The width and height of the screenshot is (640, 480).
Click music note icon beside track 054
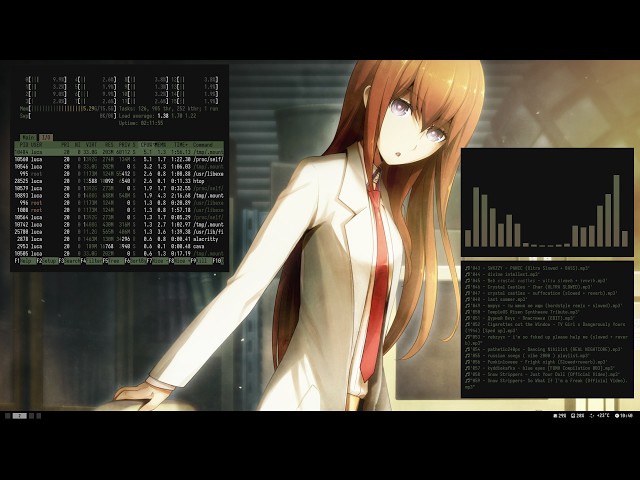pyautogui.click(x=467, y=349)
